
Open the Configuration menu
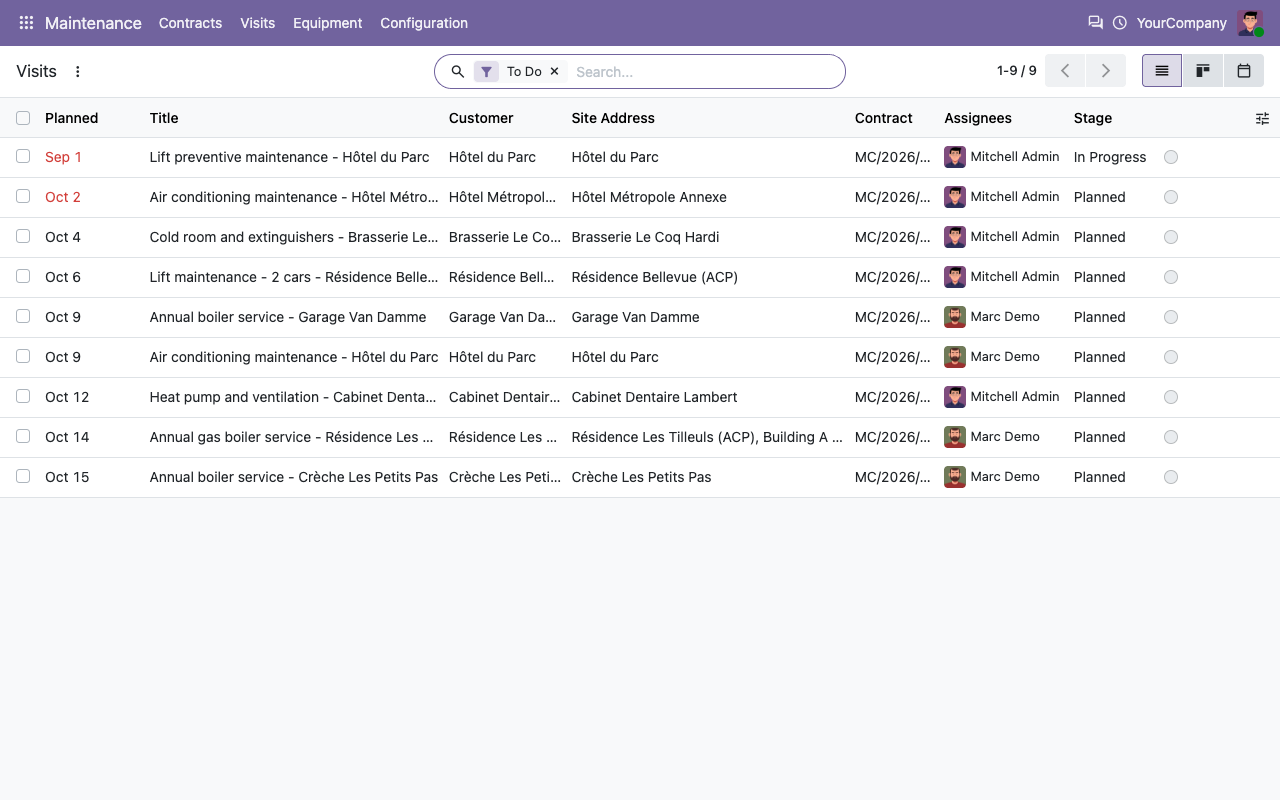coord(424,23)
